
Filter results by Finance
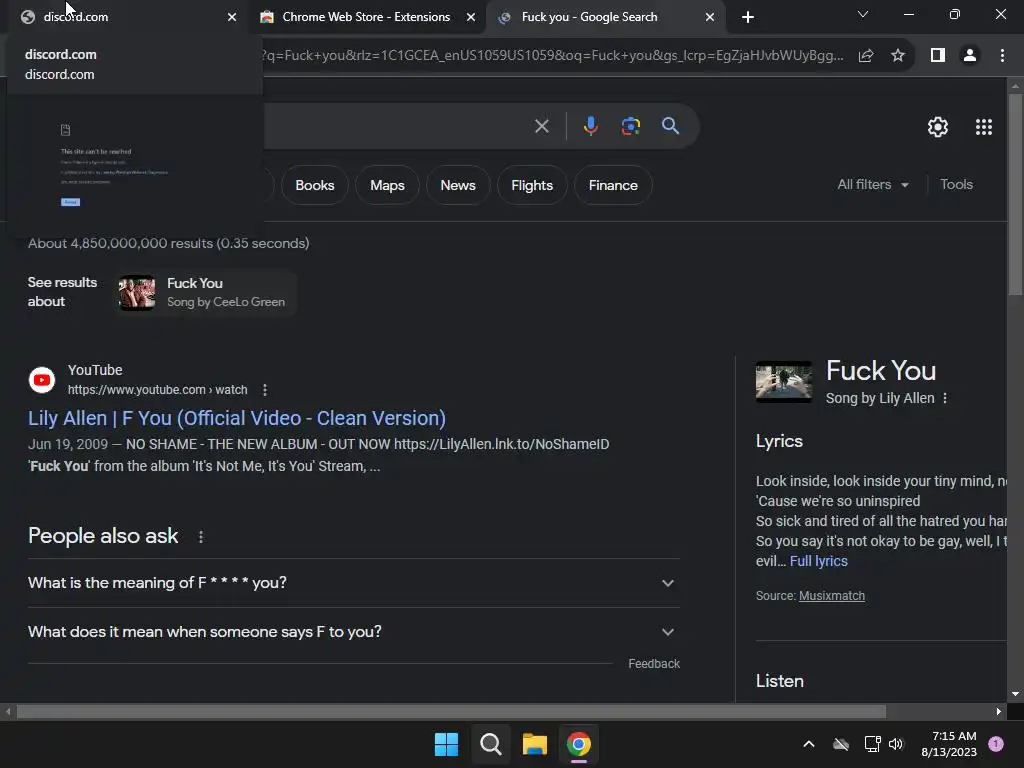[x=613, y=185]
